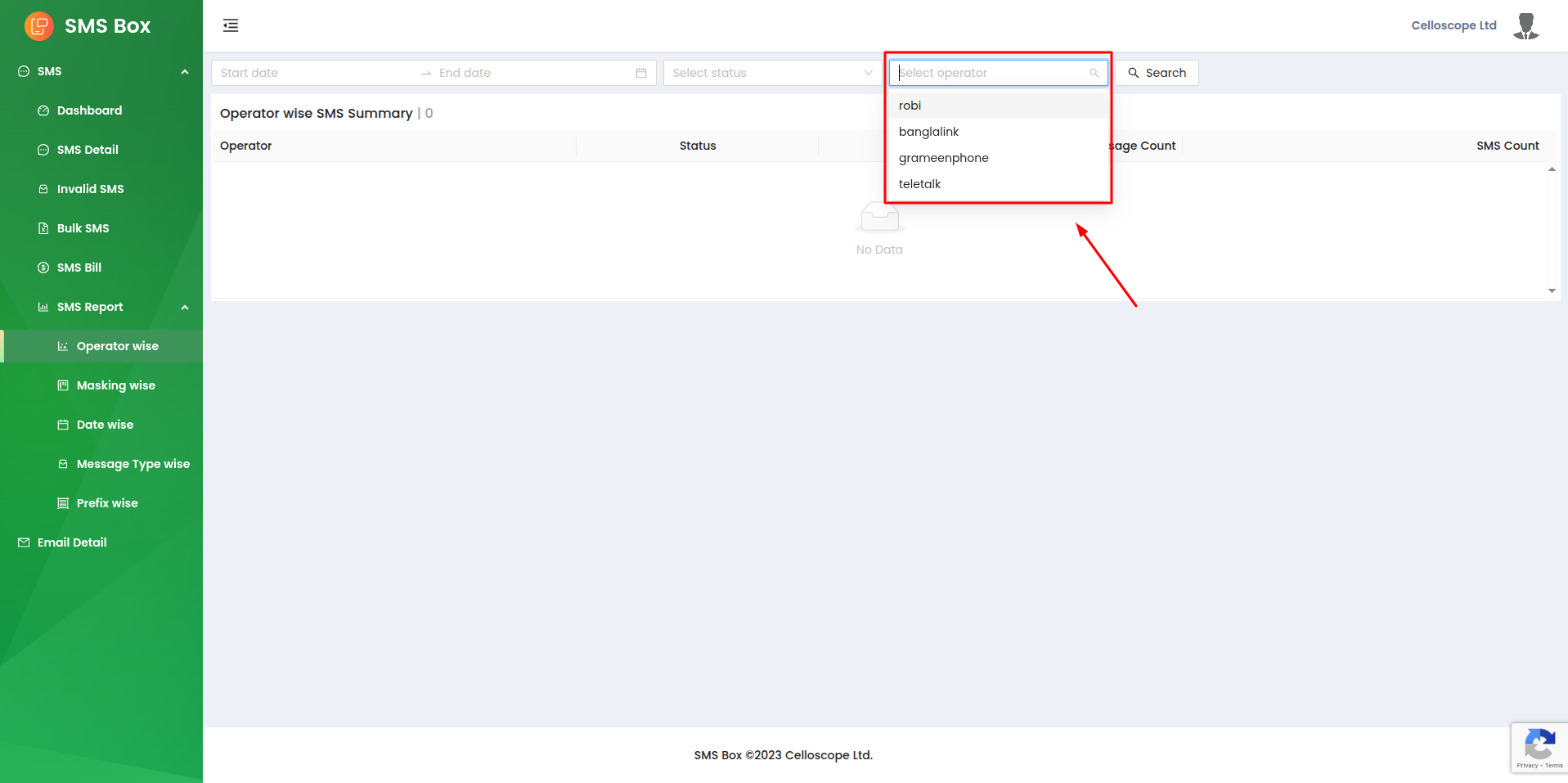The image size is (1568, 783).
Task: Open Invalid SMS menu item
Action: tap(90, 189)
